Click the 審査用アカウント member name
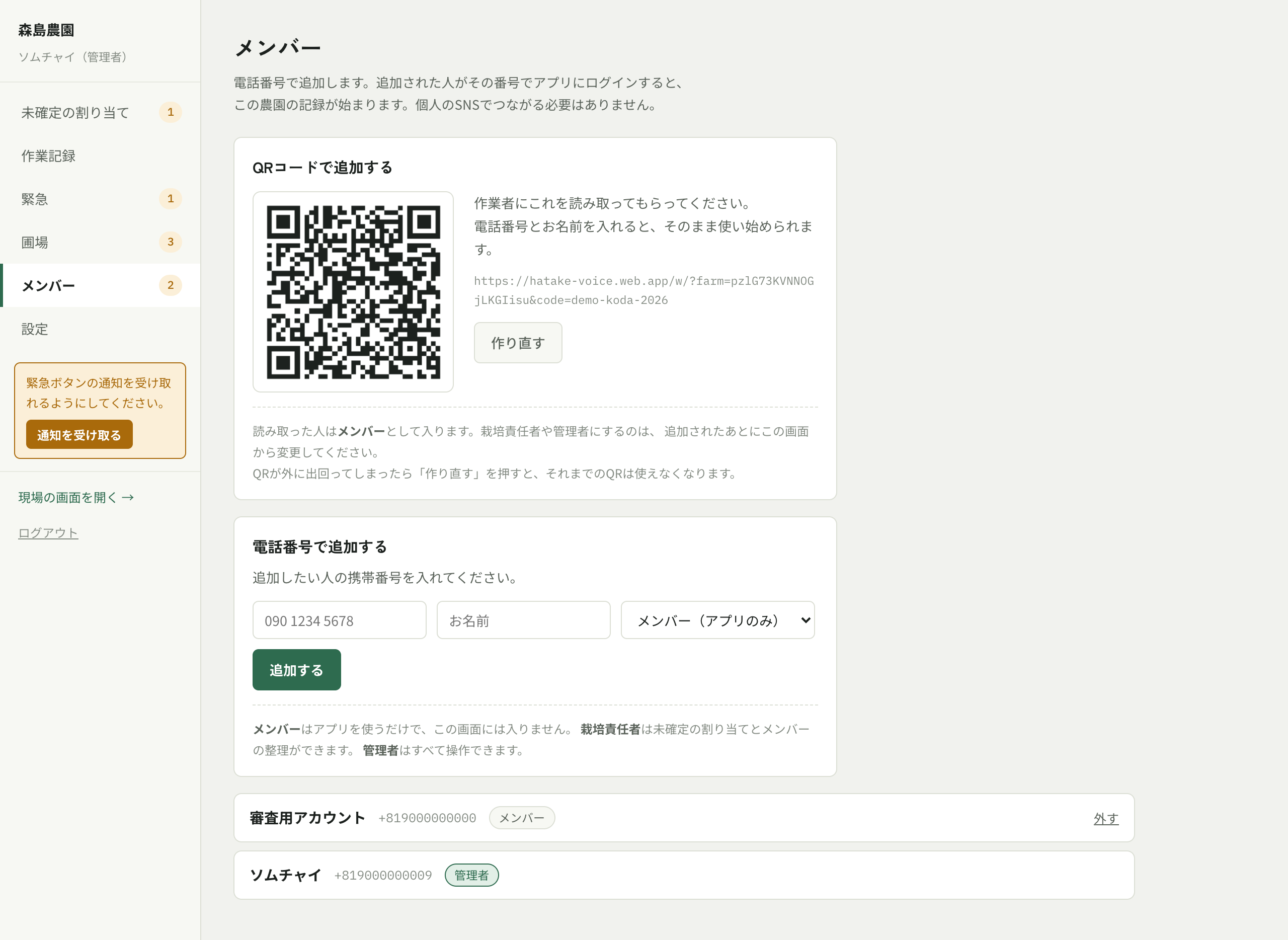The image size is (1288, 940). click(x=307, y=818)
